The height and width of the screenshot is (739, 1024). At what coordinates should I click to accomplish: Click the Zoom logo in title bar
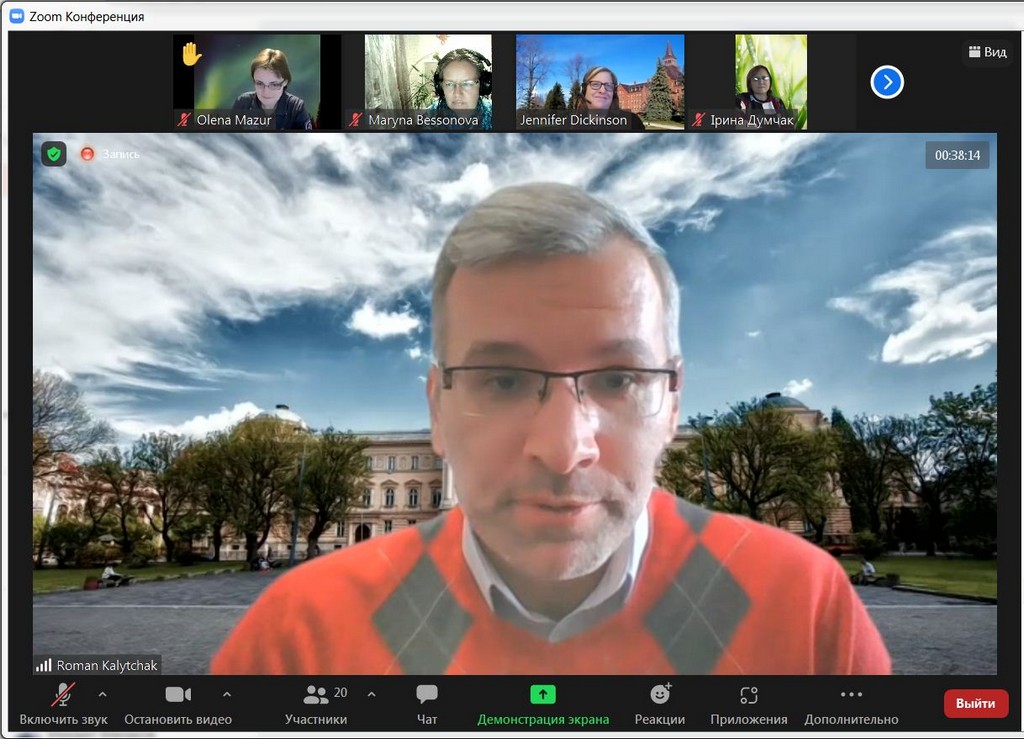[x=16, y=16]
